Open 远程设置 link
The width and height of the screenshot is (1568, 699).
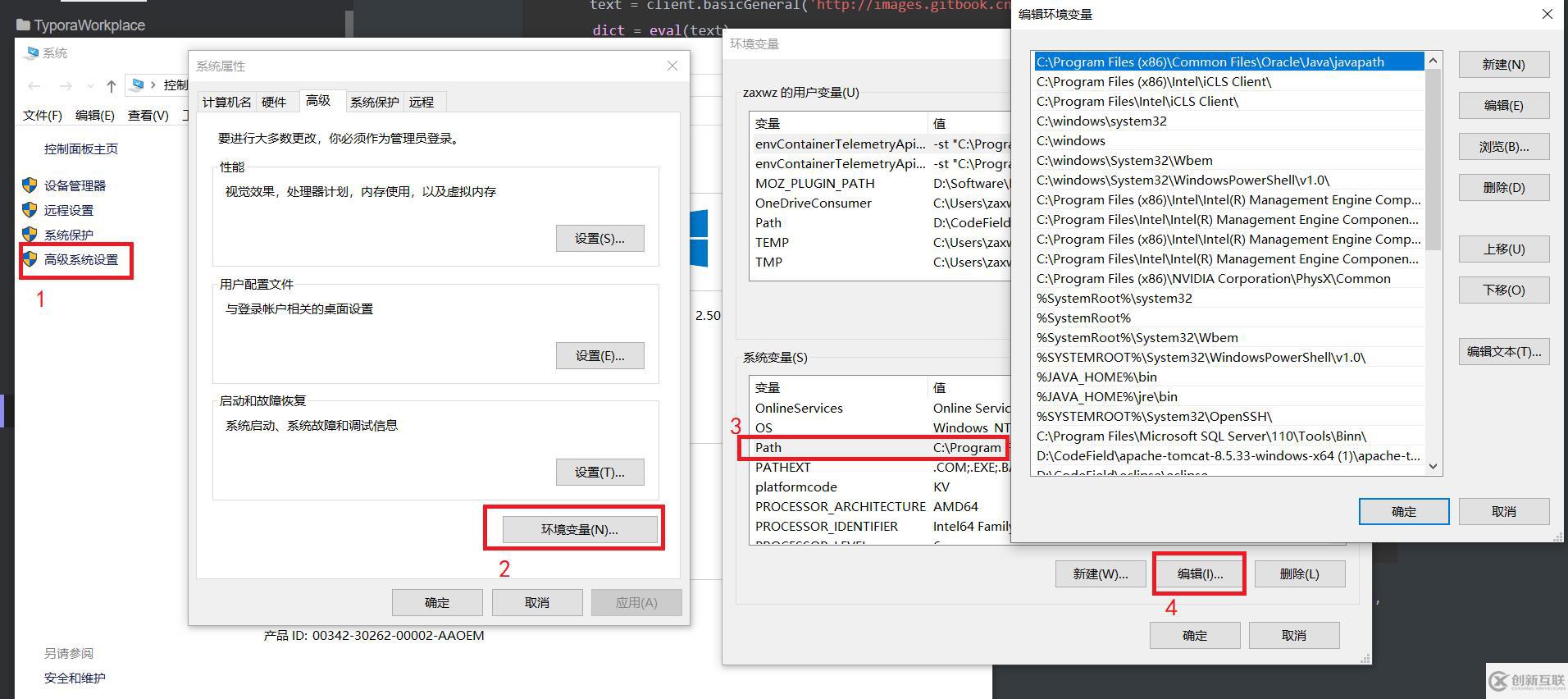[69, 210]
